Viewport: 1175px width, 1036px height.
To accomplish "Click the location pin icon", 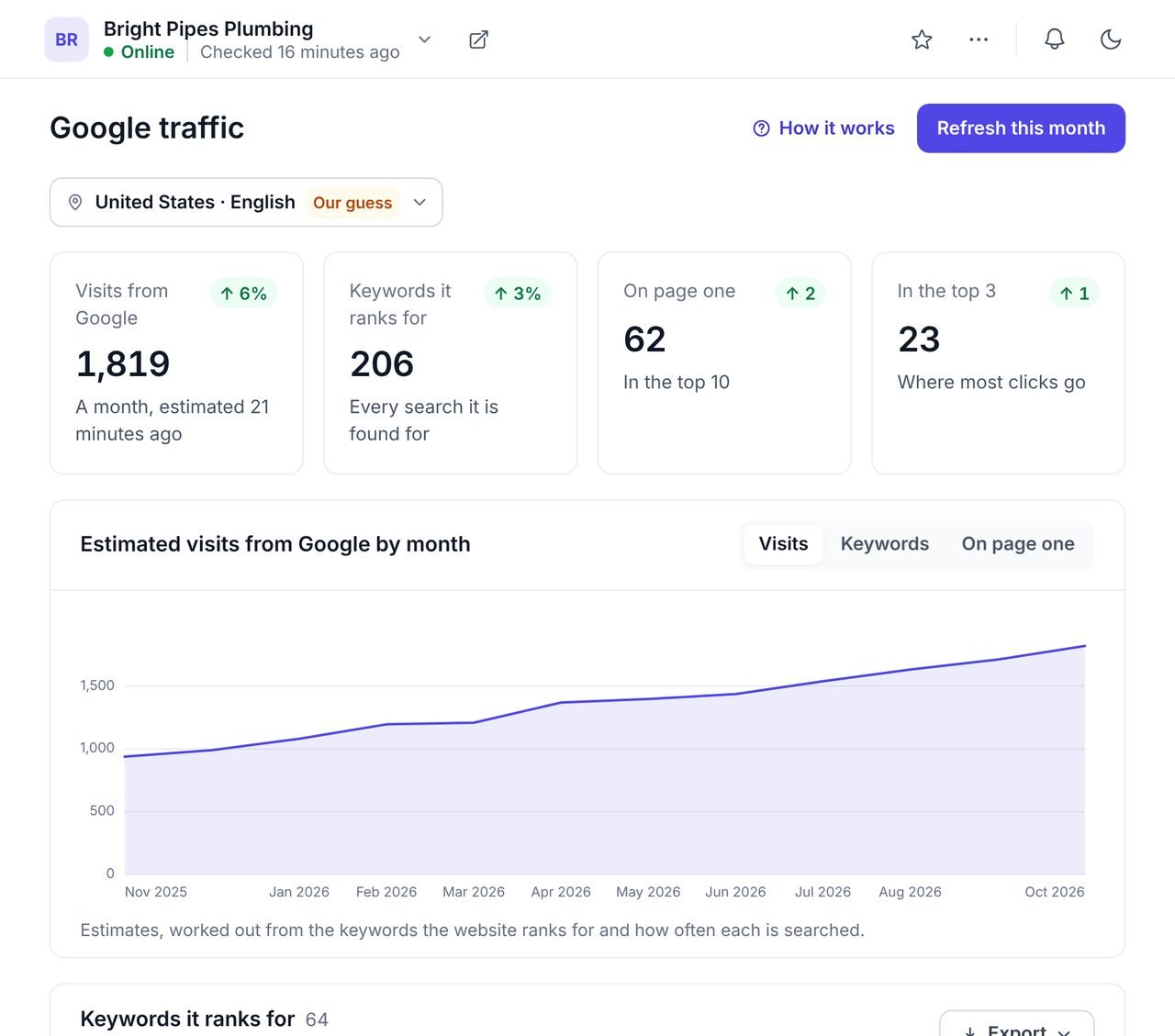I will tap(75, 202).
